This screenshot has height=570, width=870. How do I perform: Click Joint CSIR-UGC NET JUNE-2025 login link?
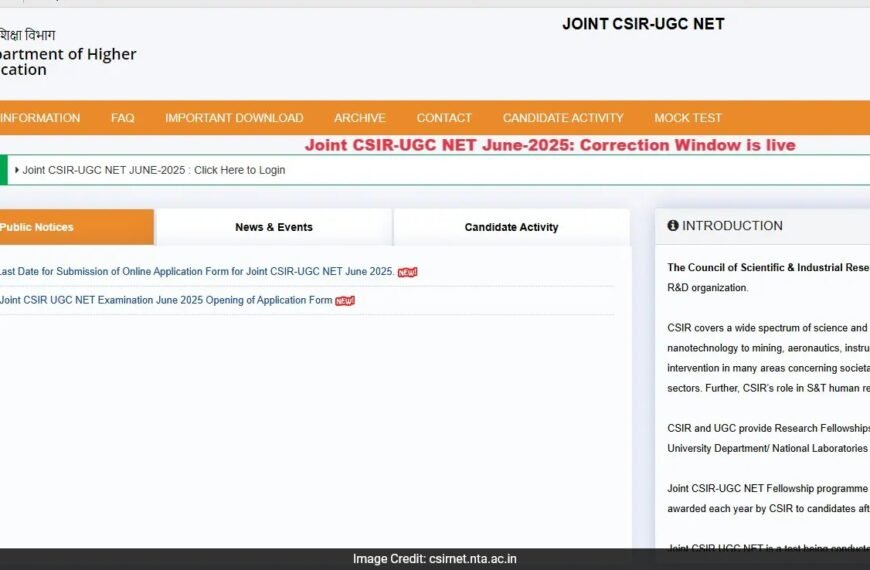click(x=154, y=170)
